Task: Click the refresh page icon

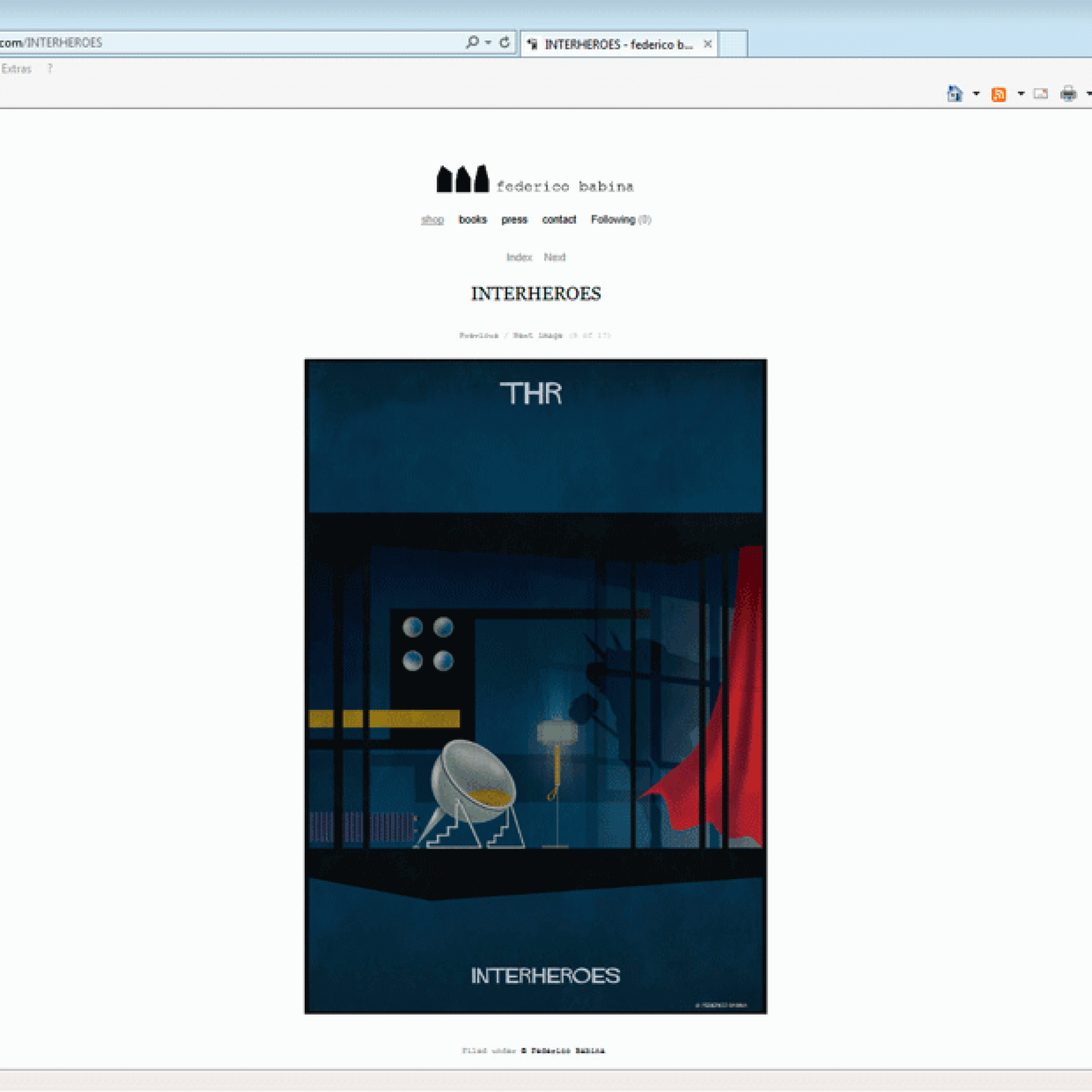Action: coord(505,42)
